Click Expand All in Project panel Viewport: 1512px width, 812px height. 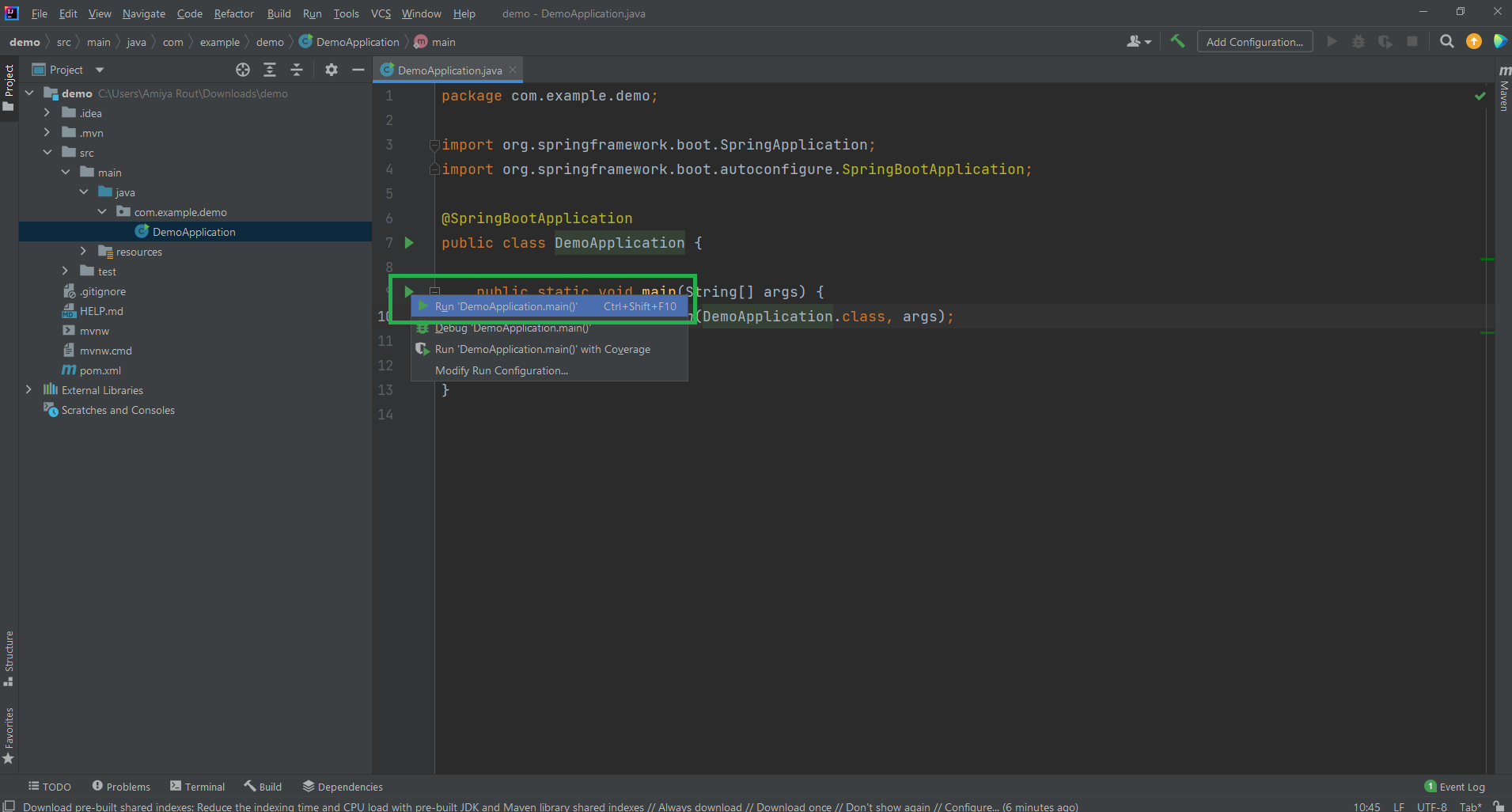[x=270, y=70]
